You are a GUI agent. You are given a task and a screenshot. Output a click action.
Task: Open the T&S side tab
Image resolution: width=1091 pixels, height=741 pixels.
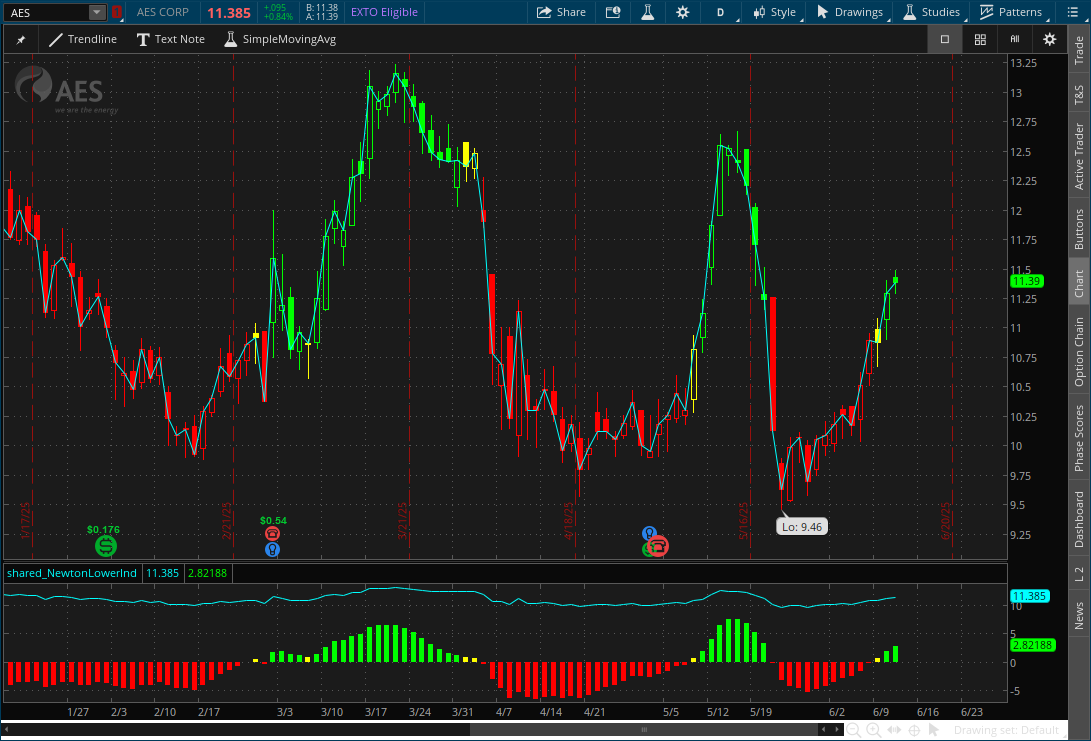click(1079, 94)
